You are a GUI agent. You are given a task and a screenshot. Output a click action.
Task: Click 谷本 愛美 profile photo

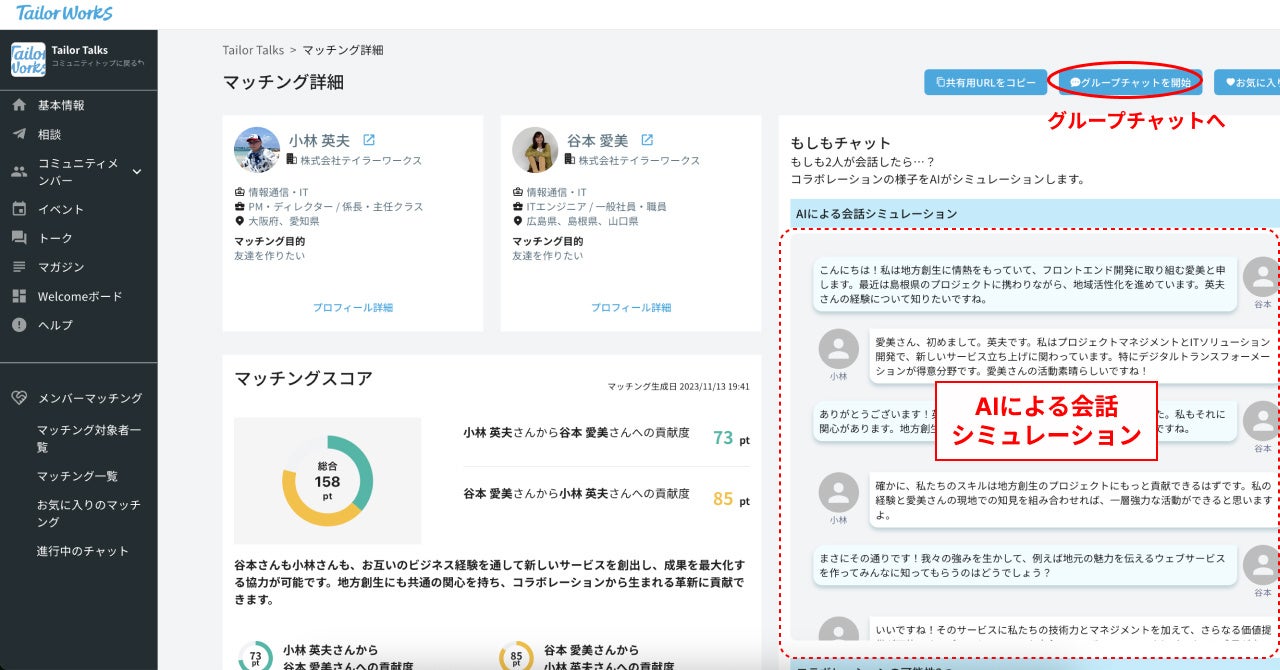[x=535, y=150]
